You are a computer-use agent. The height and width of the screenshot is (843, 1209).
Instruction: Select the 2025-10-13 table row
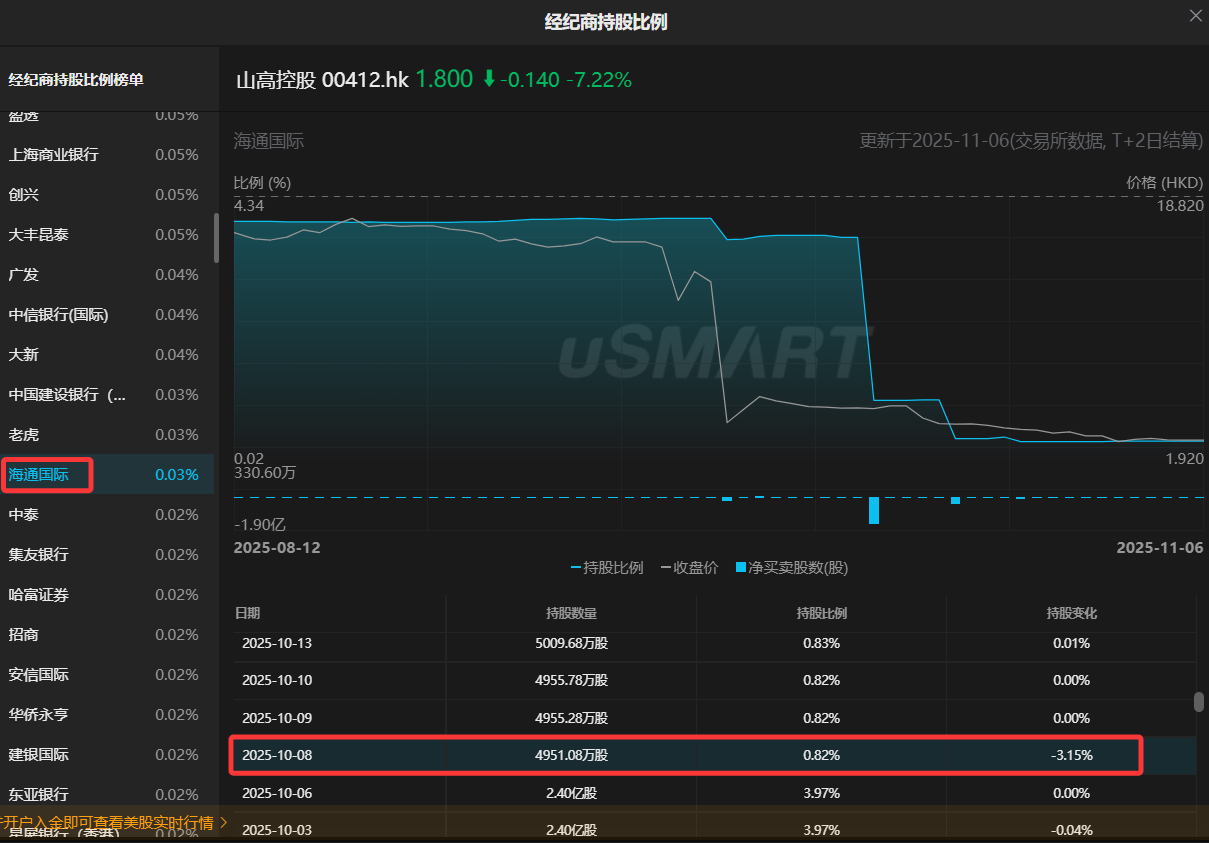tap(715, 643)
